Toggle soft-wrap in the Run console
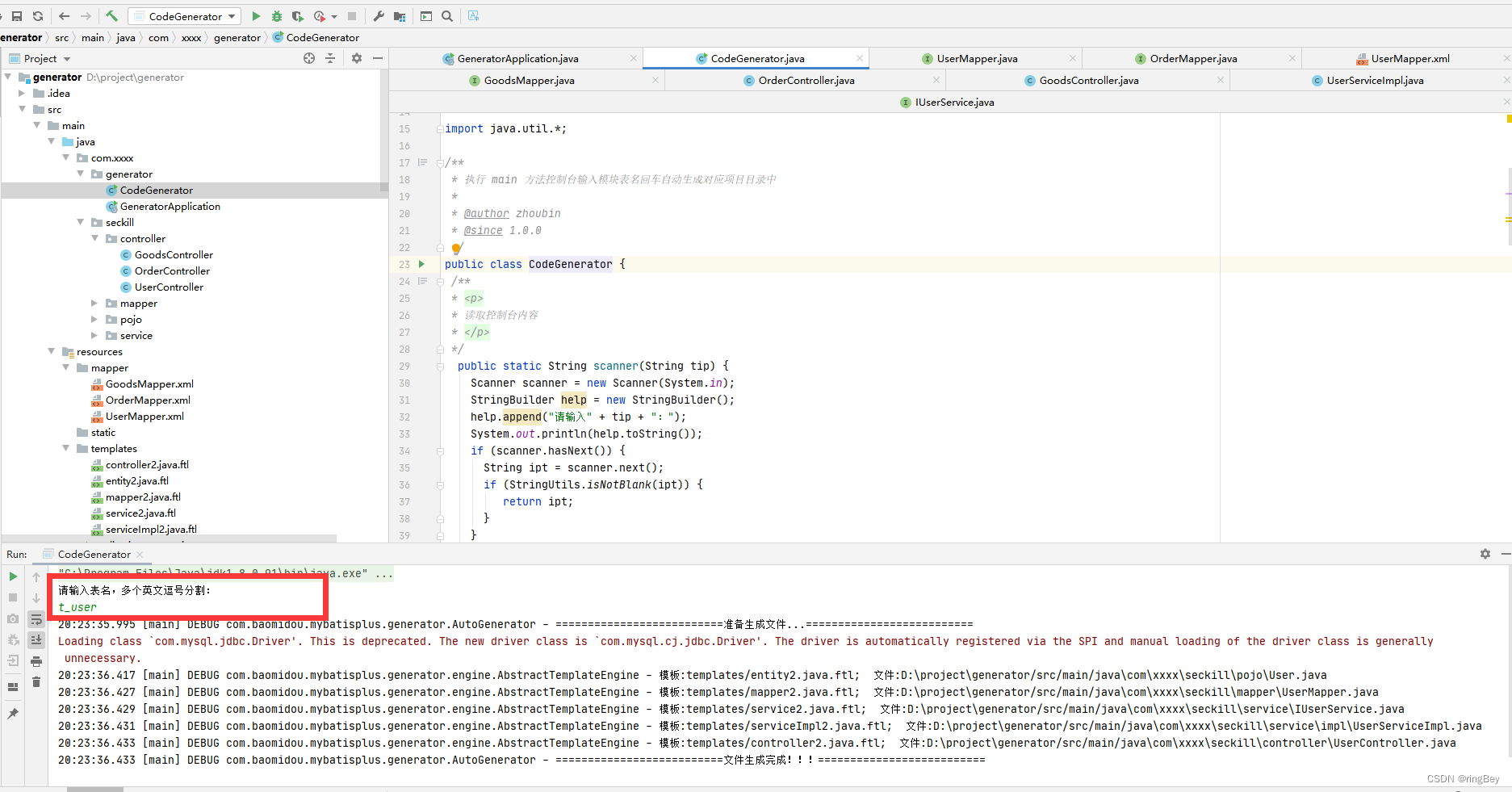Screen dimensions: 1512x792 click(x=36, y=619)
